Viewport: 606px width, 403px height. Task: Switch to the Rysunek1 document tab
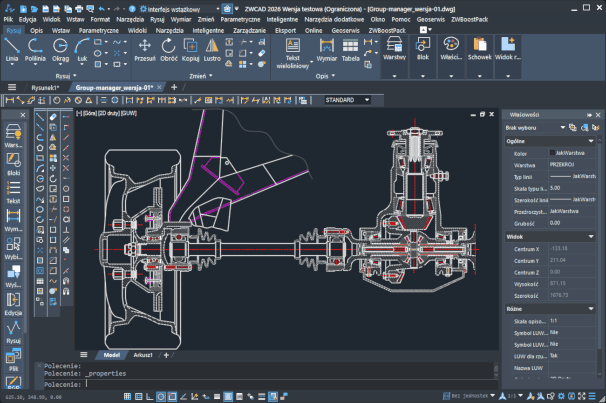click(44, 87)
